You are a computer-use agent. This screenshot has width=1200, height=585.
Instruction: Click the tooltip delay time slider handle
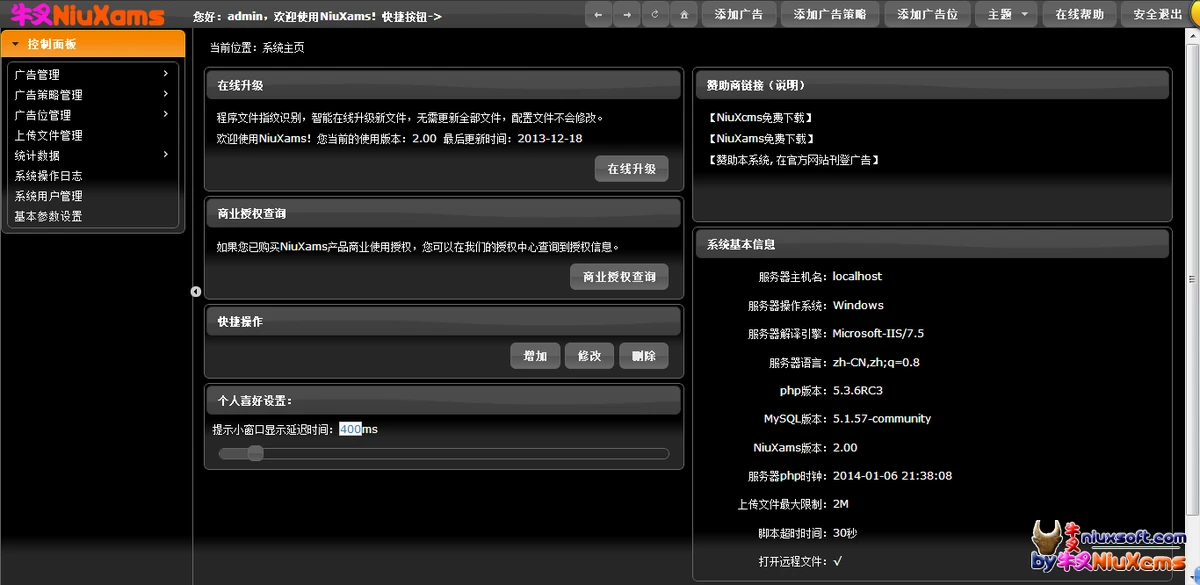pyautogui.click(x=255, y=454)
